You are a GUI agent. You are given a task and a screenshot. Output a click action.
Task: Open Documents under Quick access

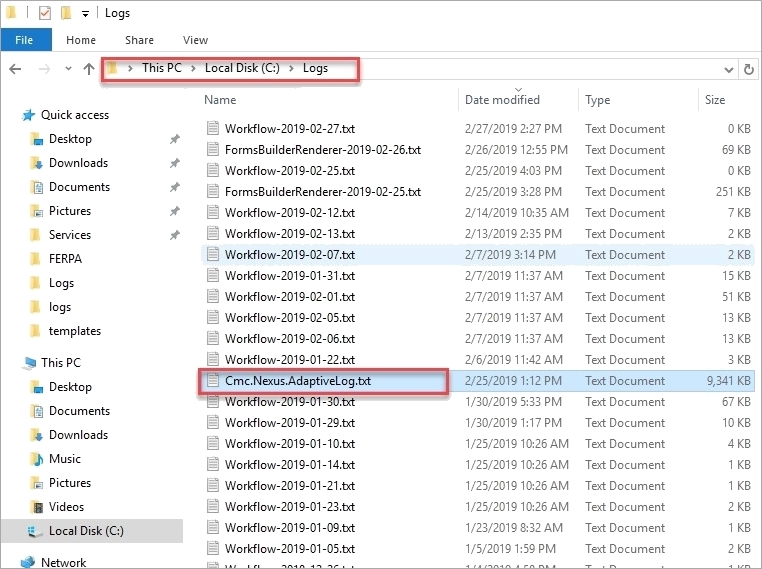click(x=79, y=187)
